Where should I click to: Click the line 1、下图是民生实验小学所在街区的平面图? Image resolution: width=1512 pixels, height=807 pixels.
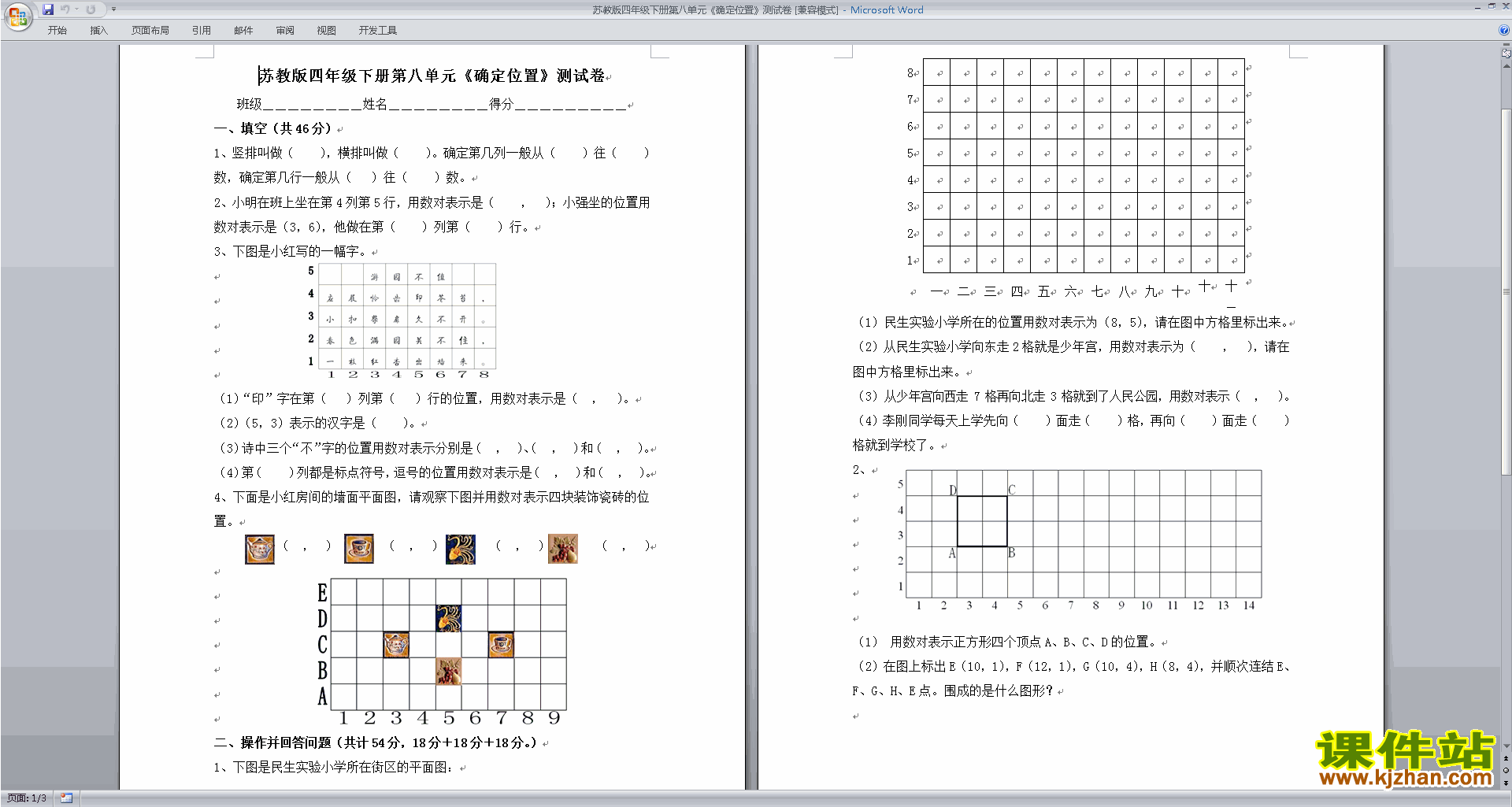click(335, 767)
